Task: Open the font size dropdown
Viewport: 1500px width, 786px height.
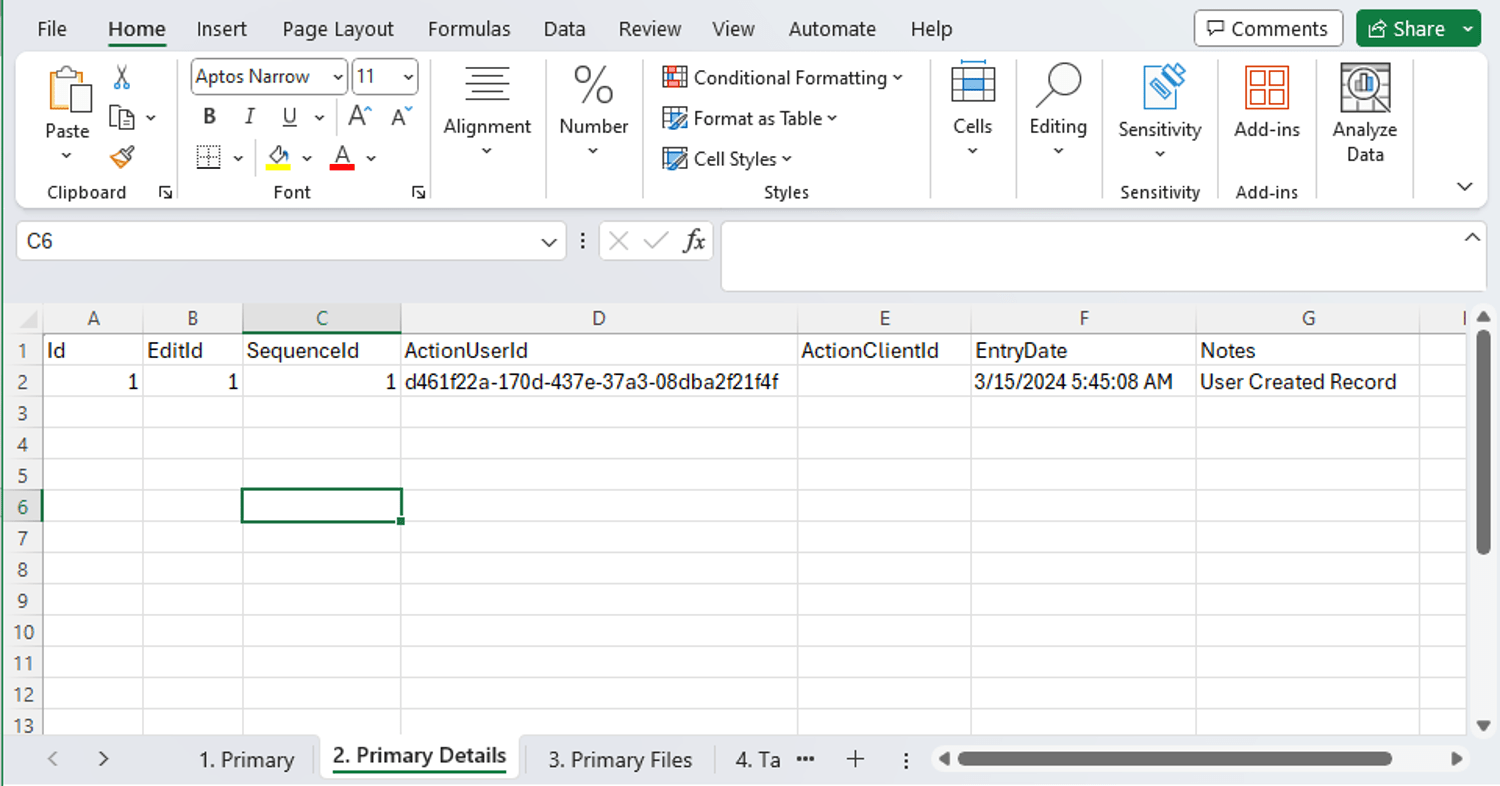Action: click(x=407, y=77)
